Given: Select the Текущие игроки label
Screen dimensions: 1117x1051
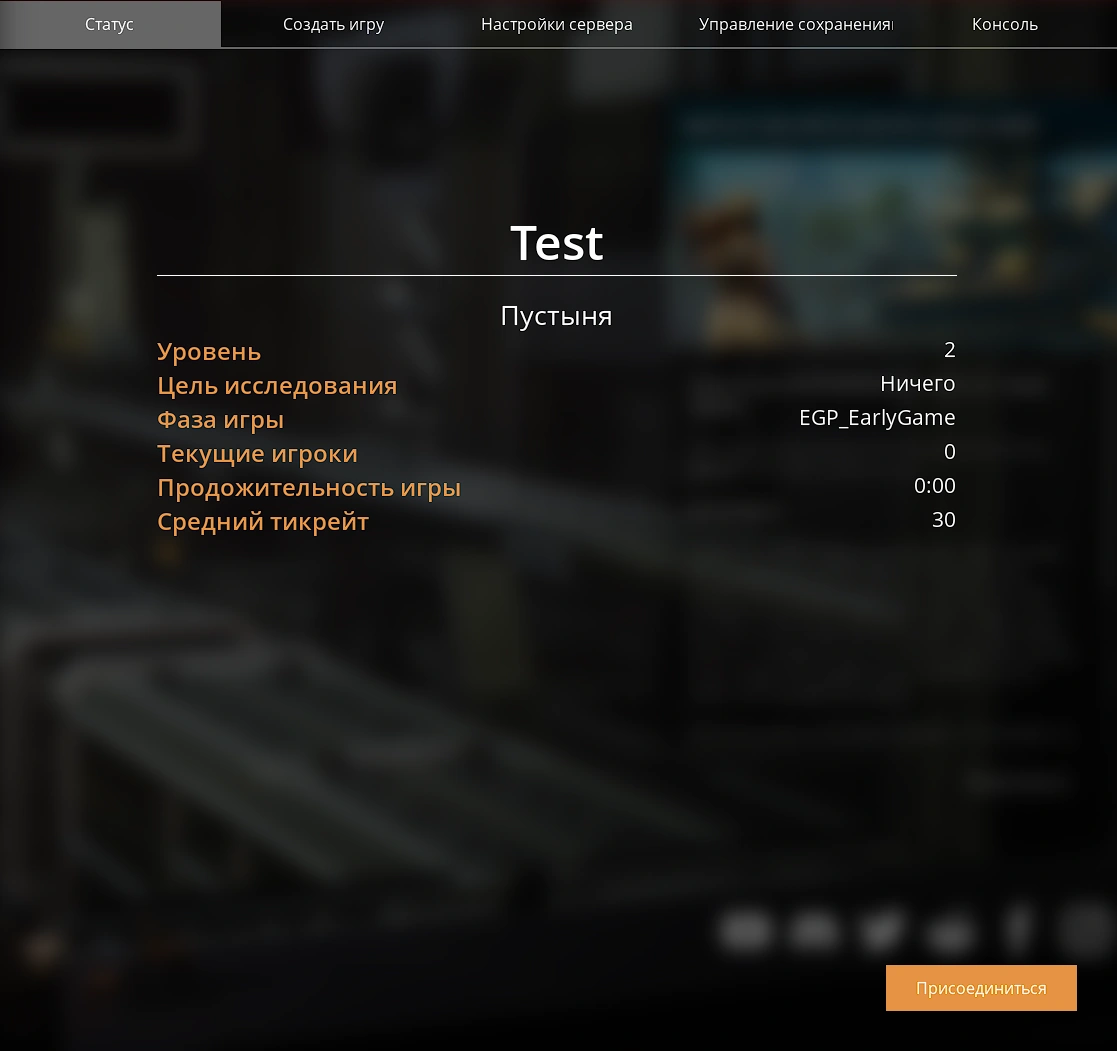Looking at the screenshot, I should click(x=257, y=454).
